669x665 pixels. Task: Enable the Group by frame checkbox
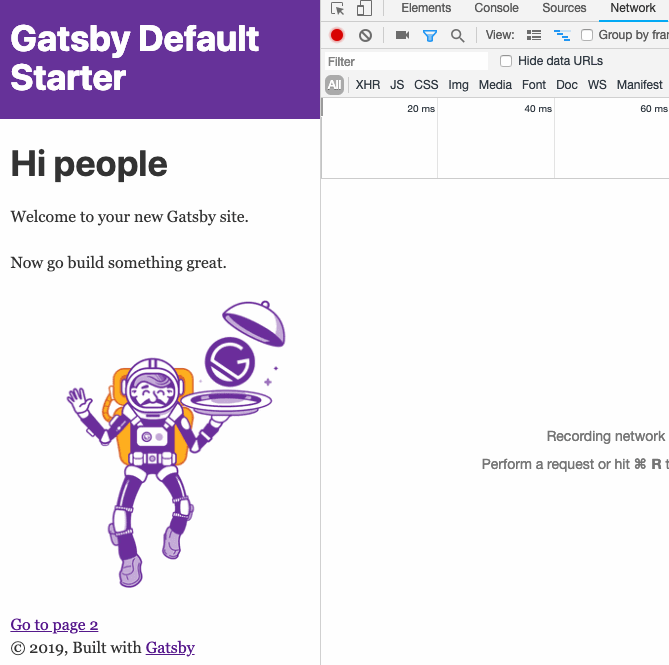[587, 35]
